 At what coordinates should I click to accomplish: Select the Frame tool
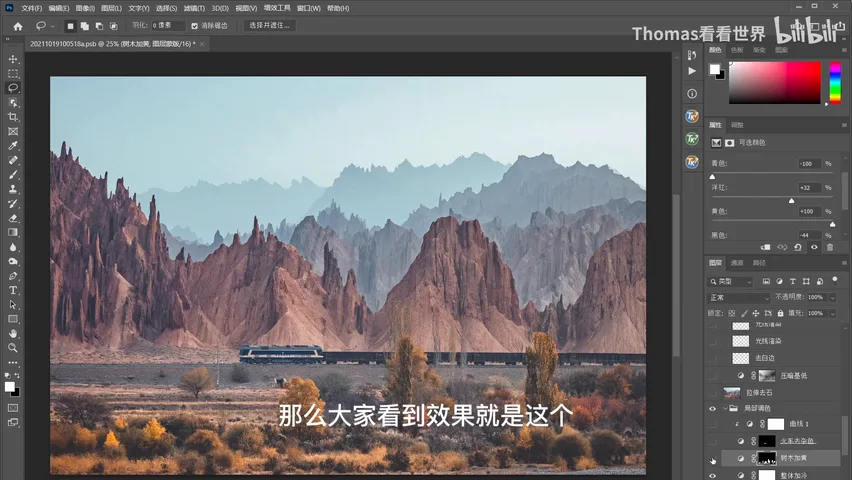(x=13, y=132)
